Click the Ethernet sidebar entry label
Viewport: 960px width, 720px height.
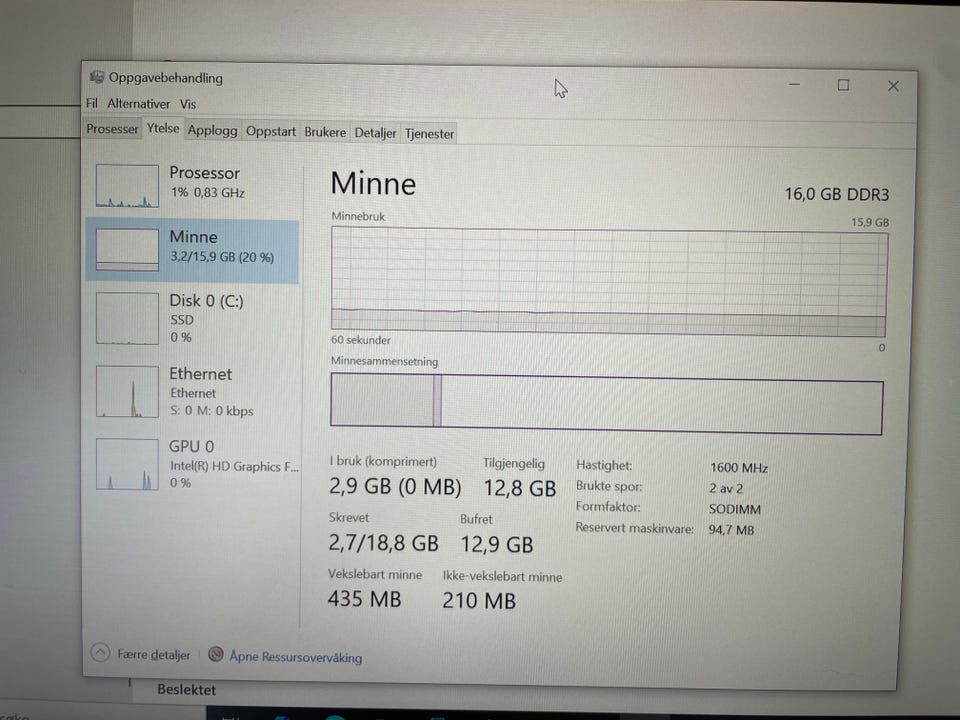point(201,373)
